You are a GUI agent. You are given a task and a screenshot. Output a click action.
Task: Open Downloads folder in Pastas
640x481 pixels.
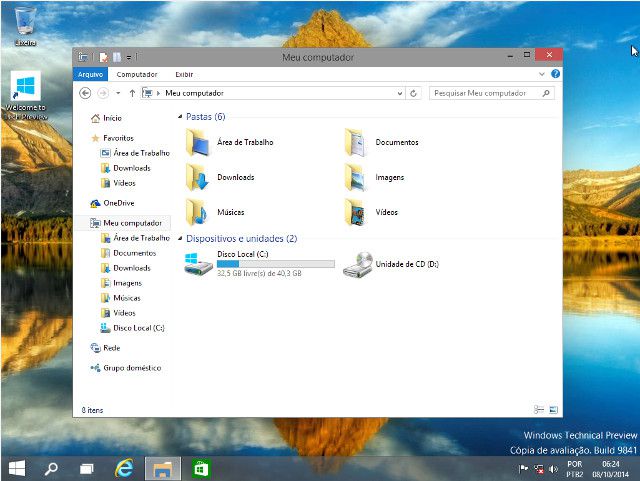(x=220, y=177)
